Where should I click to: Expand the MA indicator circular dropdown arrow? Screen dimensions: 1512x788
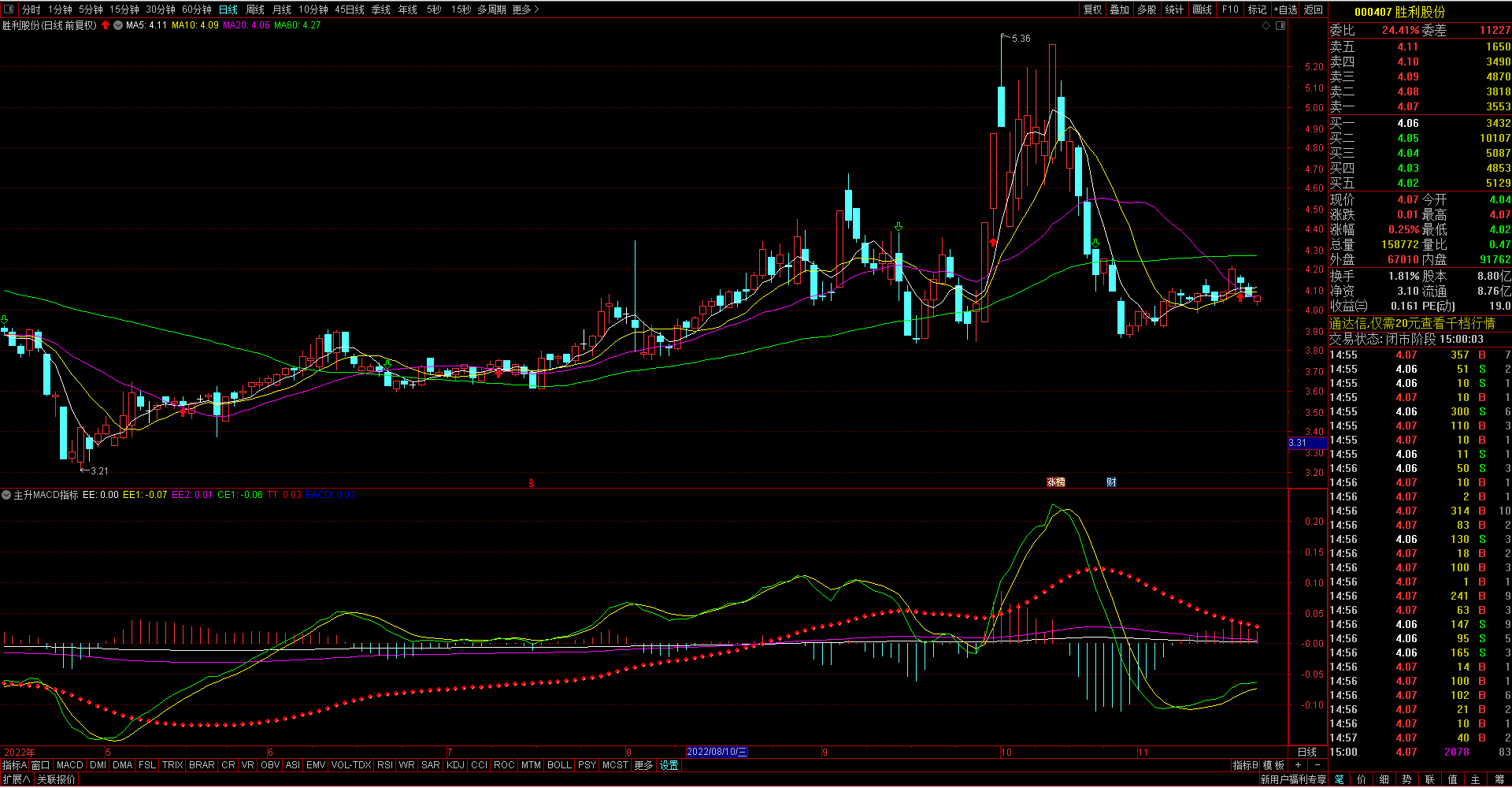point(118,25)
